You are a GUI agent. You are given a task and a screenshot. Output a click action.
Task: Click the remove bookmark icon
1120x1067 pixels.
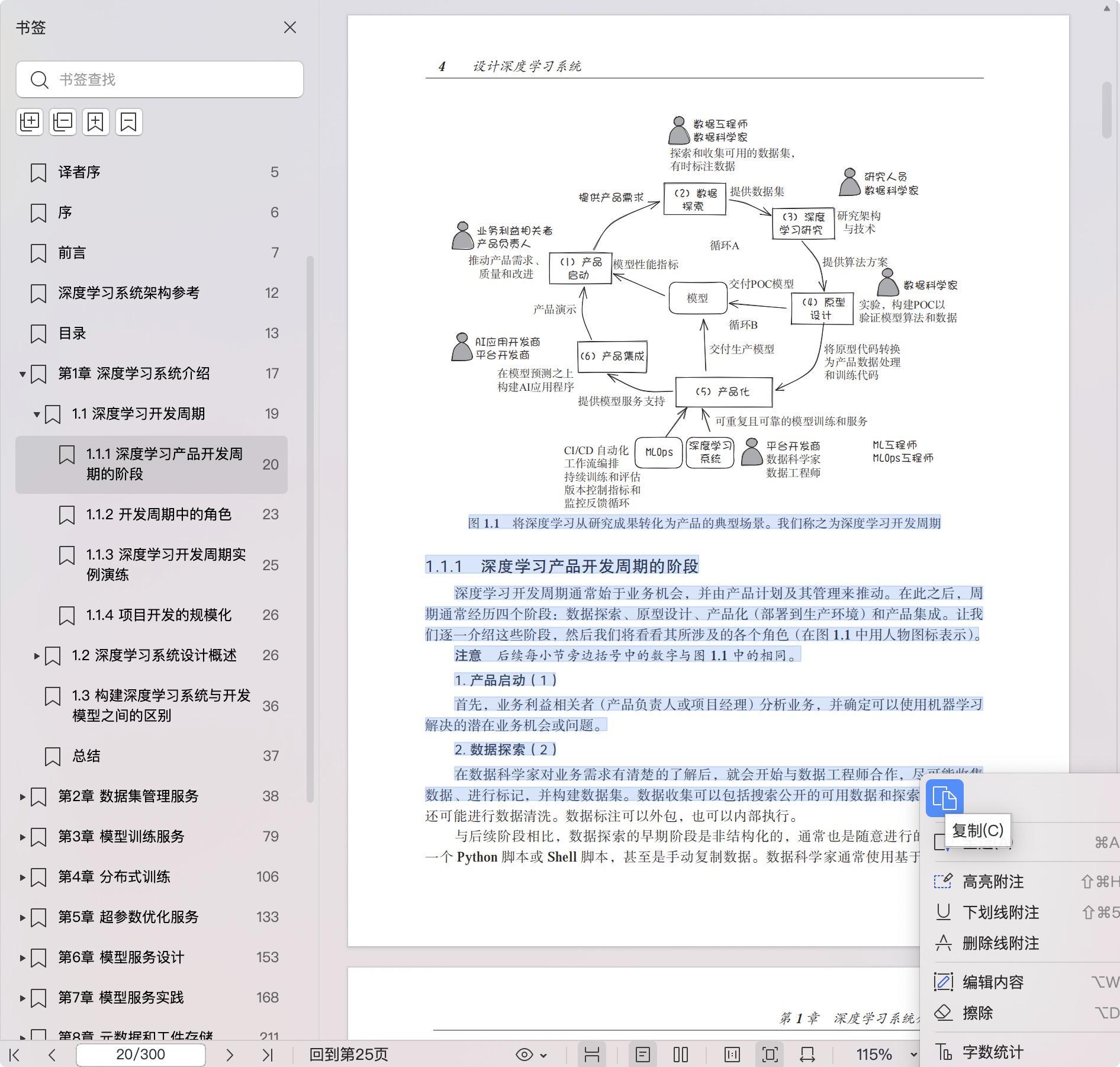coord(129,122)
